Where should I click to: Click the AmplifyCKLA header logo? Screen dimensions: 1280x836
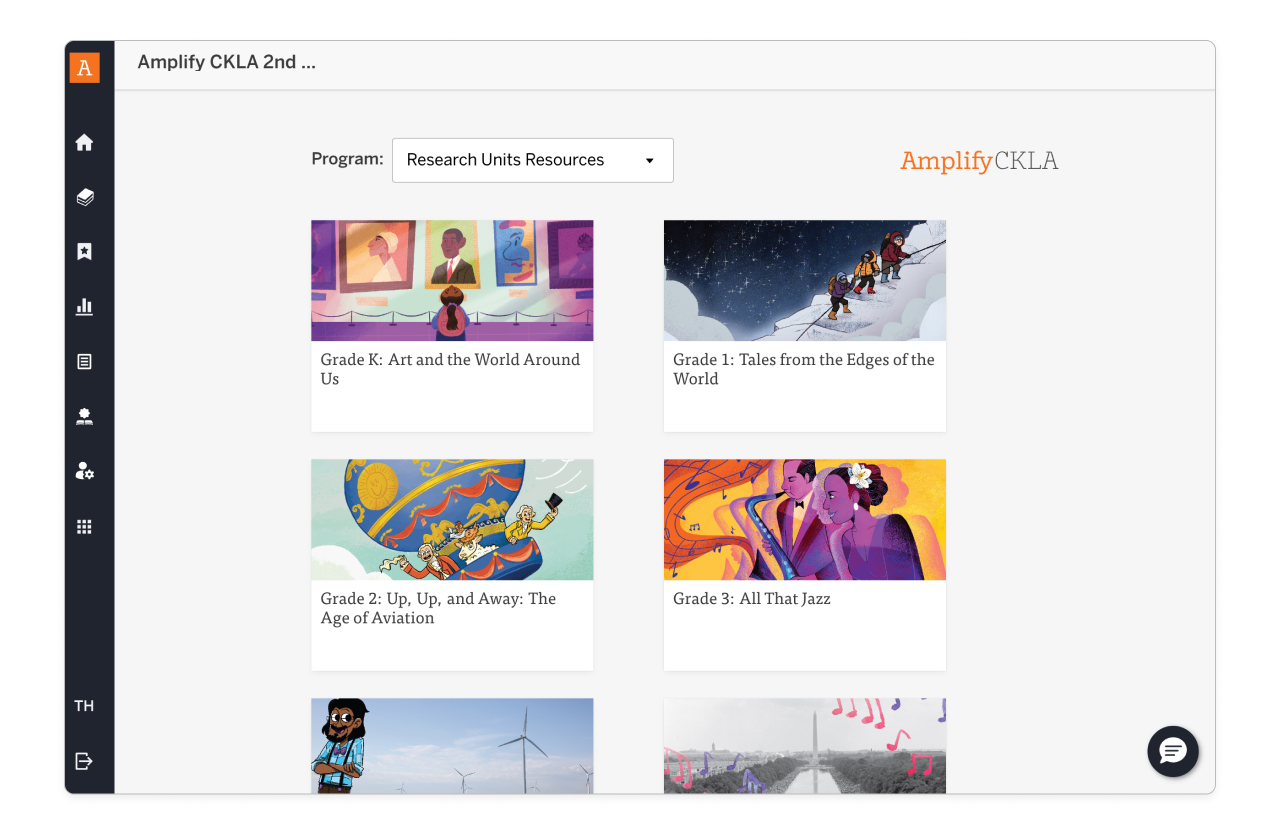tap(979, 160)
